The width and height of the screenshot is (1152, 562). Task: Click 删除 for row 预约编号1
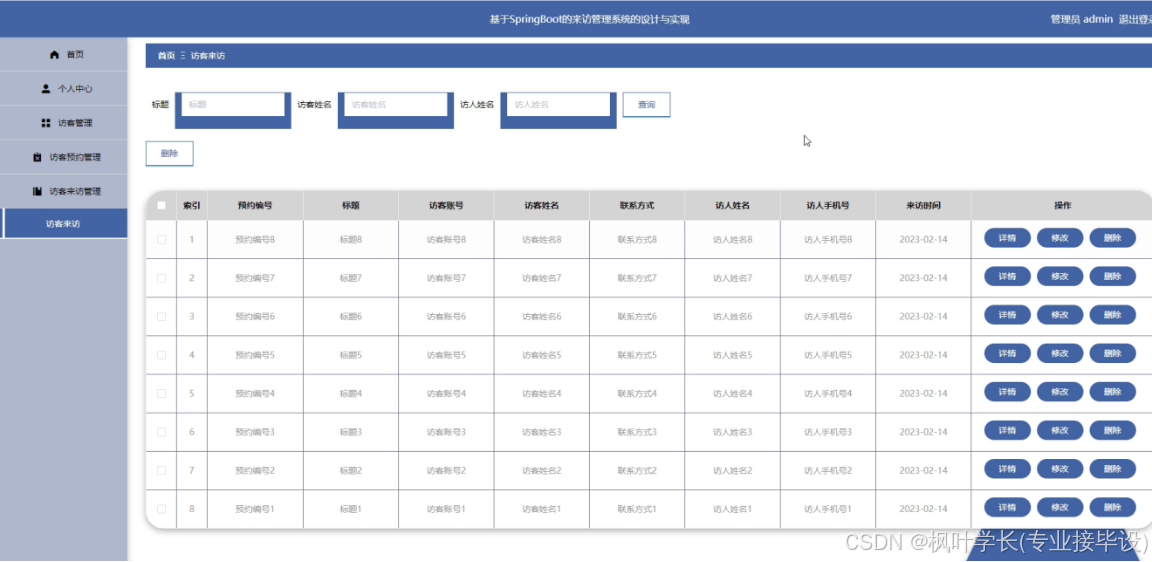click(x=1112, y=507)
